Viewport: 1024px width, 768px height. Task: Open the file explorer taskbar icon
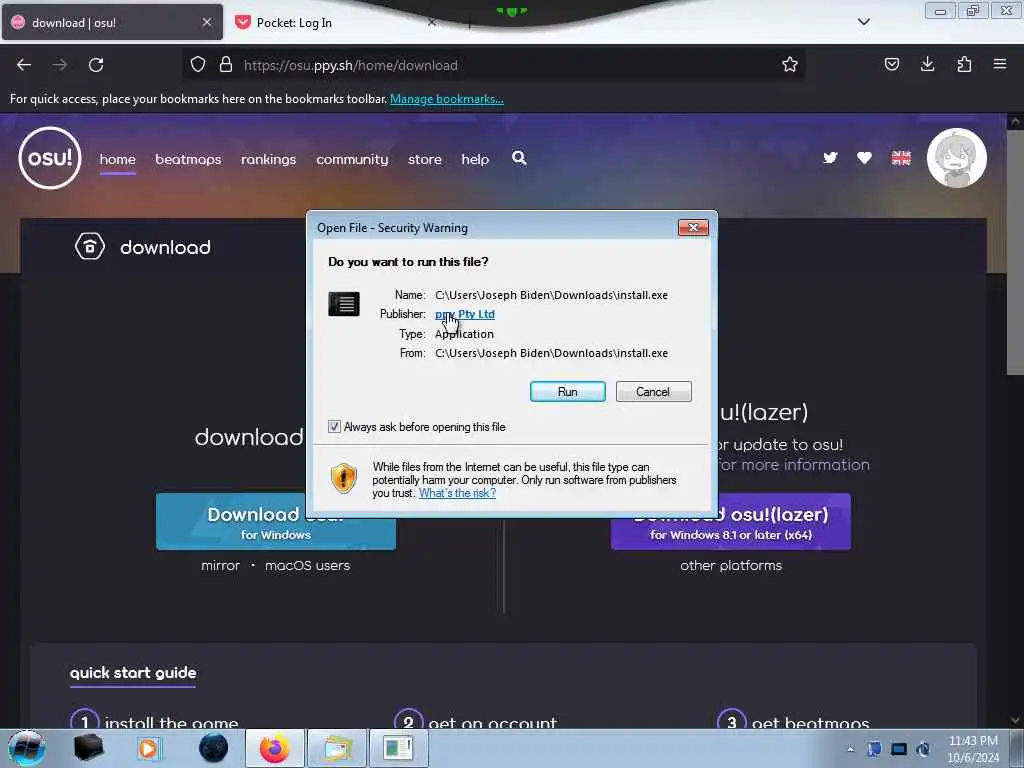click(336, 748)
